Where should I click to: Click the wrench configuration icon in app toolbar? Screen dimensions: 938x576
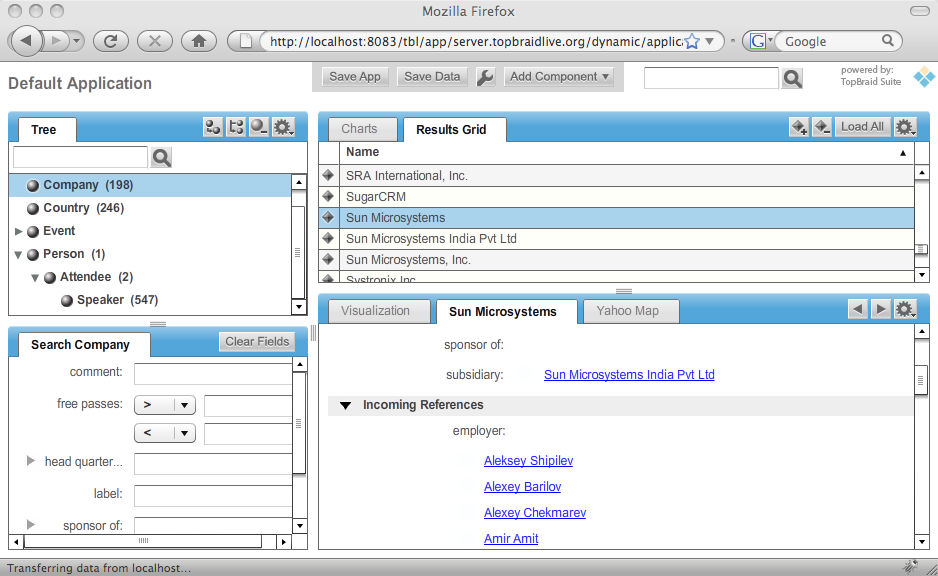pos(485,77)
